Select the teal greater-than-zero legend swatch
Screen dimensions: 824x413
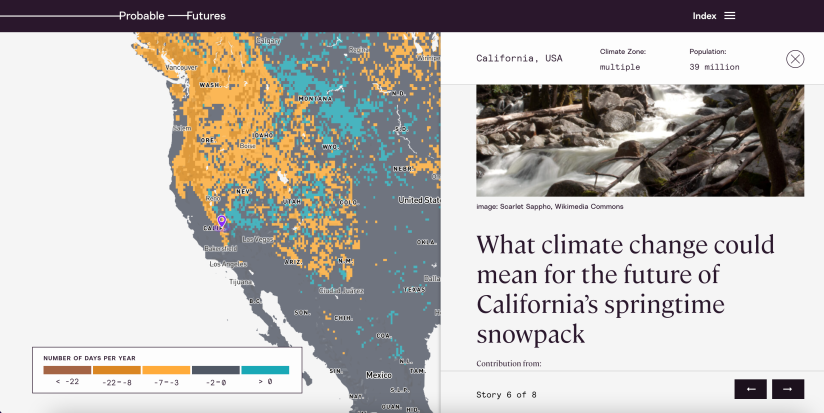pyautogui.click(x=265, y=370)
